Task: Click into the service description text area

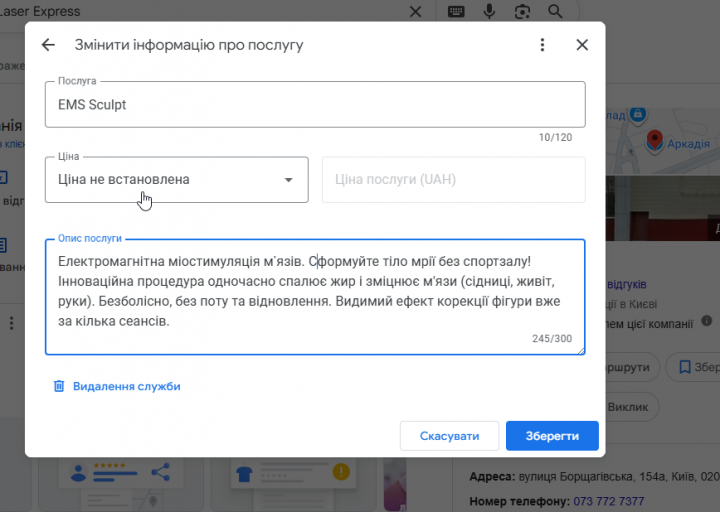Action: point(315,297)
